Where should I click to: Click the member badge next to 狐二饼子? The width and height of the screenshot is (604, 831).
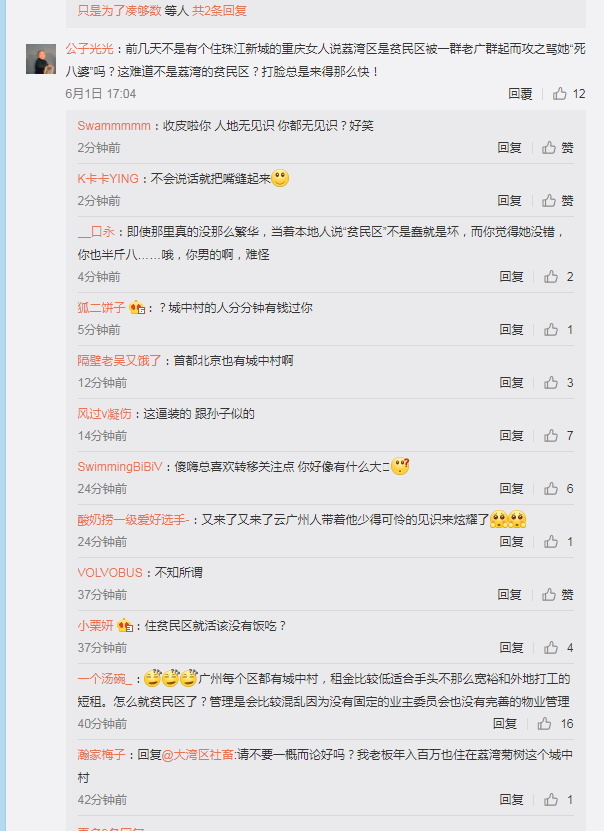[x=137, y=307]
